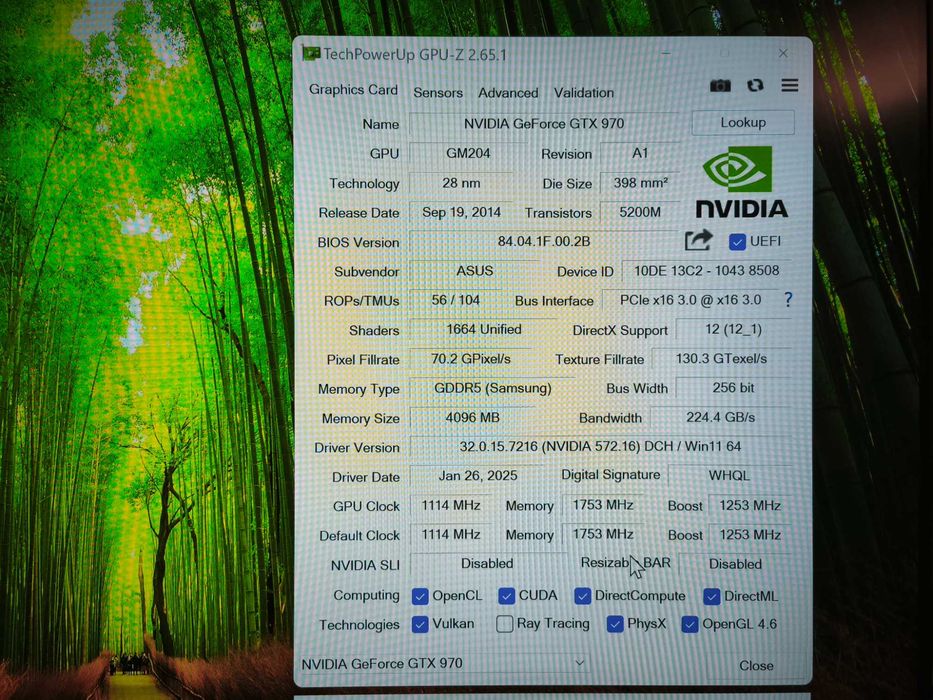Click the Device ID value 10DE 13C2

click(706, 271)
